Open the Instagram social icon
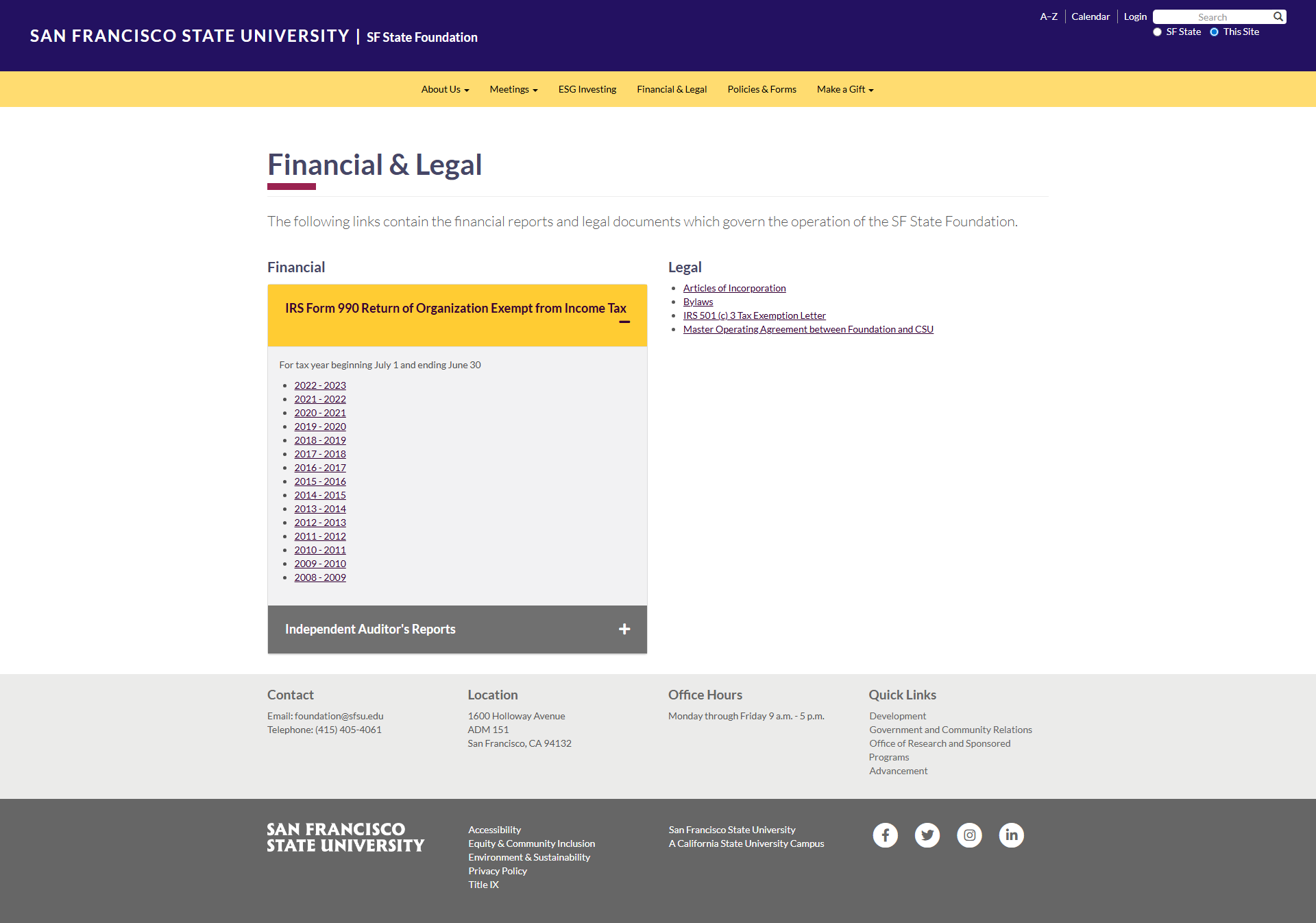This screenshot has width=1316, height=923. [969, 835]
